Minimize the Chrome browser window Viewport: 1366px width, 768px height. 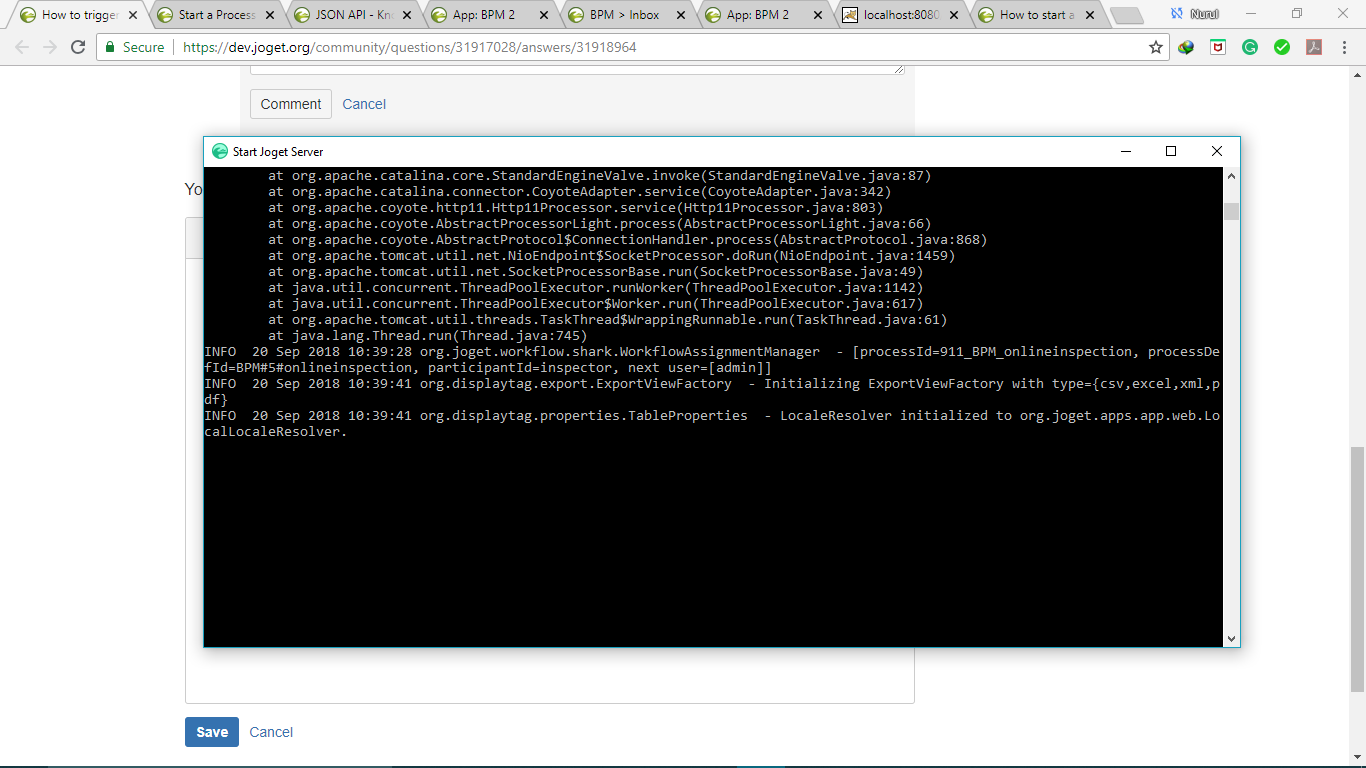pyautogui.click(x=1251, y=14)
